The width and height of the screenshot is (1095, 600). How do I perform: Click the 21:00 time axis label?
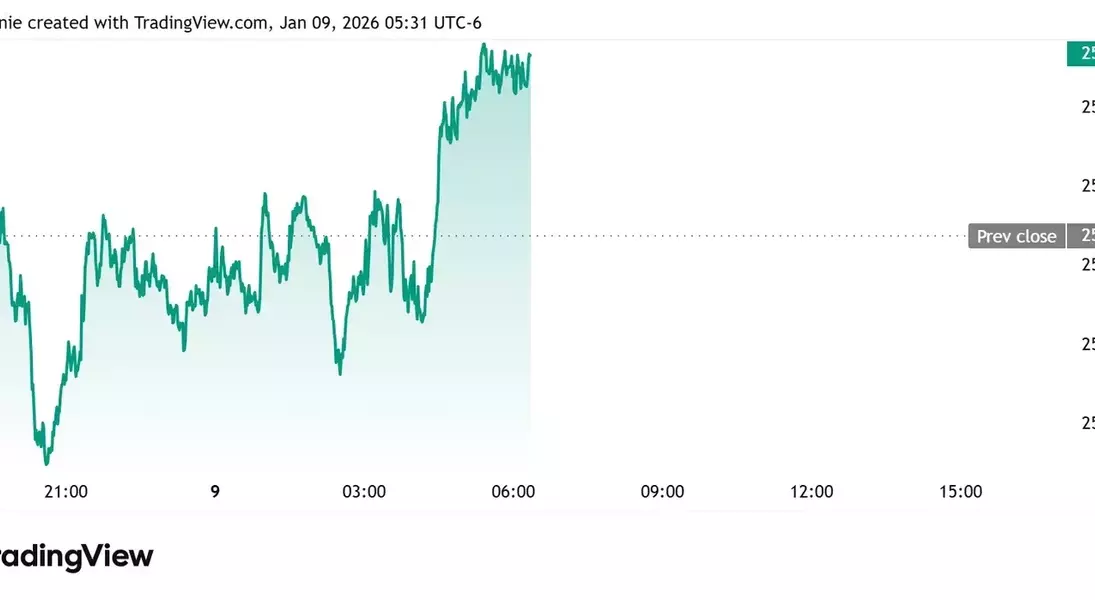[67, 491]
